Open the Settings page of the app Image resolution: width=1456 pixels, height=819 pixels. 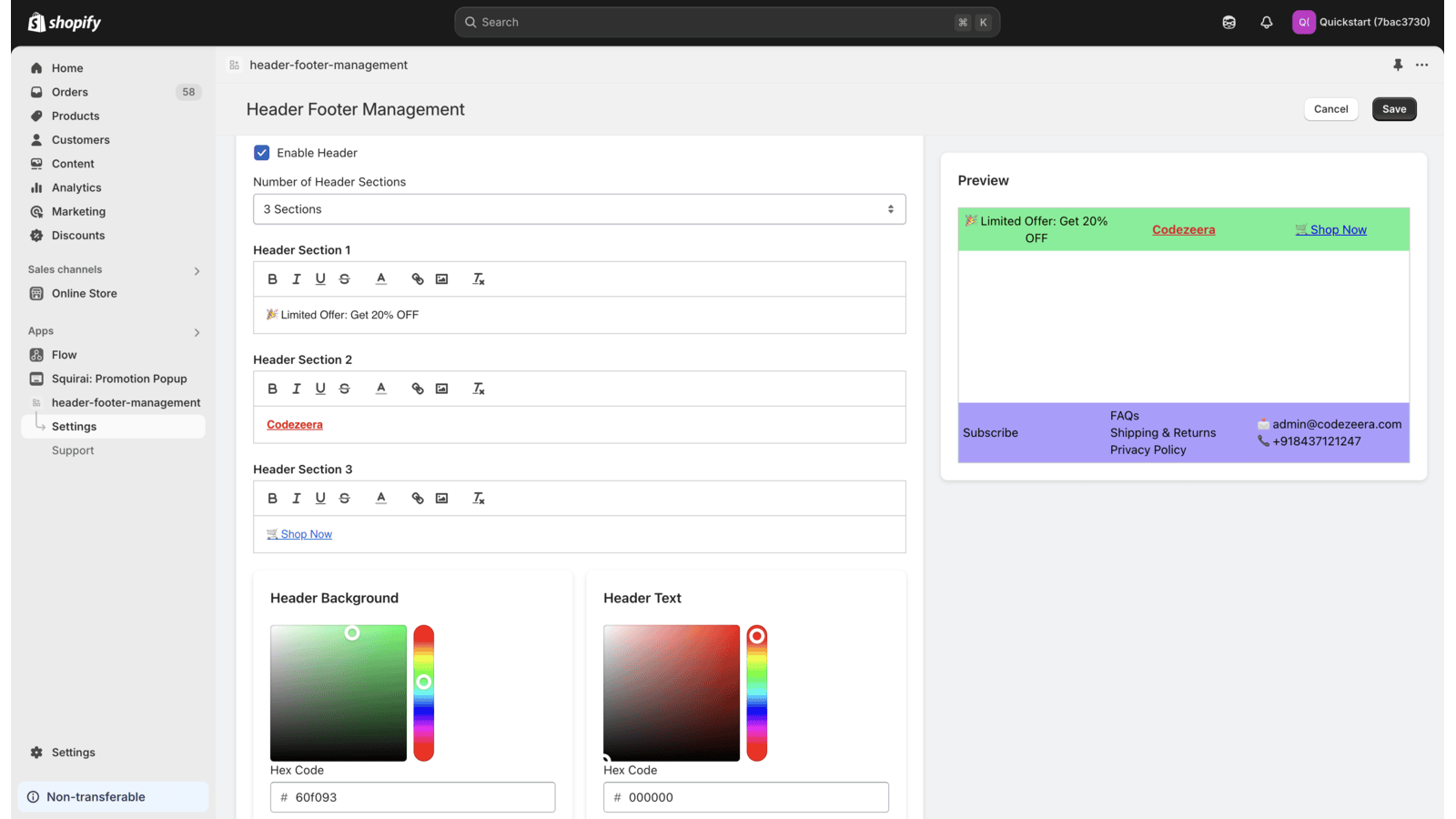[x=76, y=426]
